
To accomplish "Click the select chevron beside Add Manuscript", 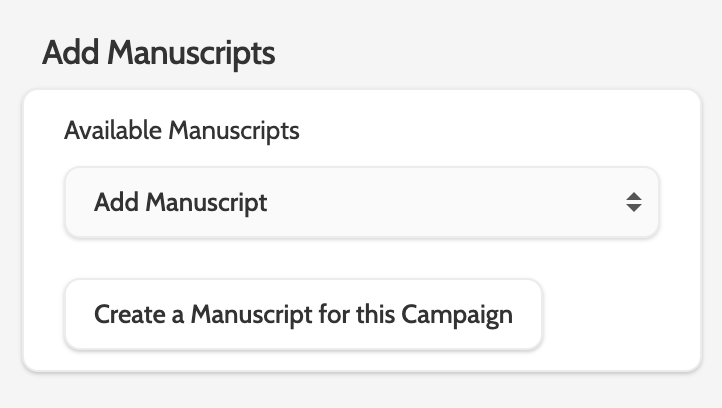I will 633,202.
